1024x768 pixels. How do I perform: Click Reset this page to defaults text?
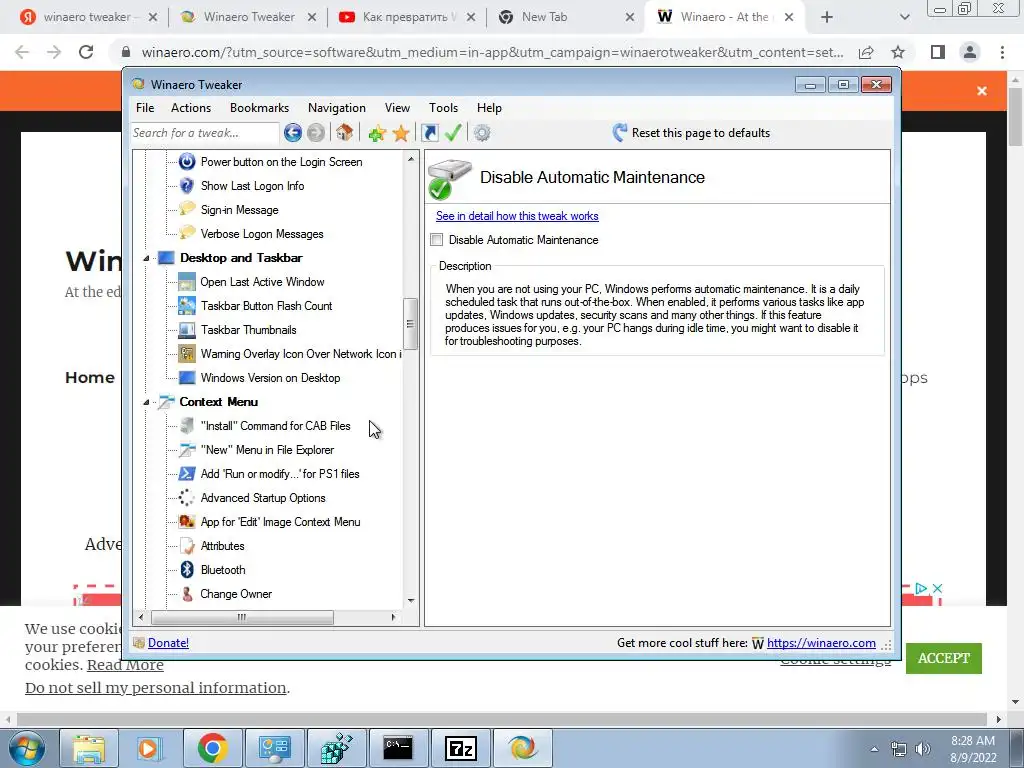(701, 133)
